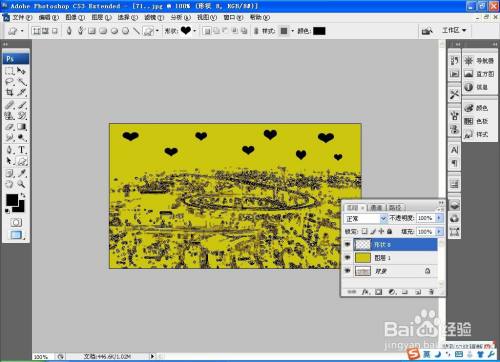The height and width of the screenshot is (362, 500).
Task: Select the History Brush tool
Action: (21, 116)
